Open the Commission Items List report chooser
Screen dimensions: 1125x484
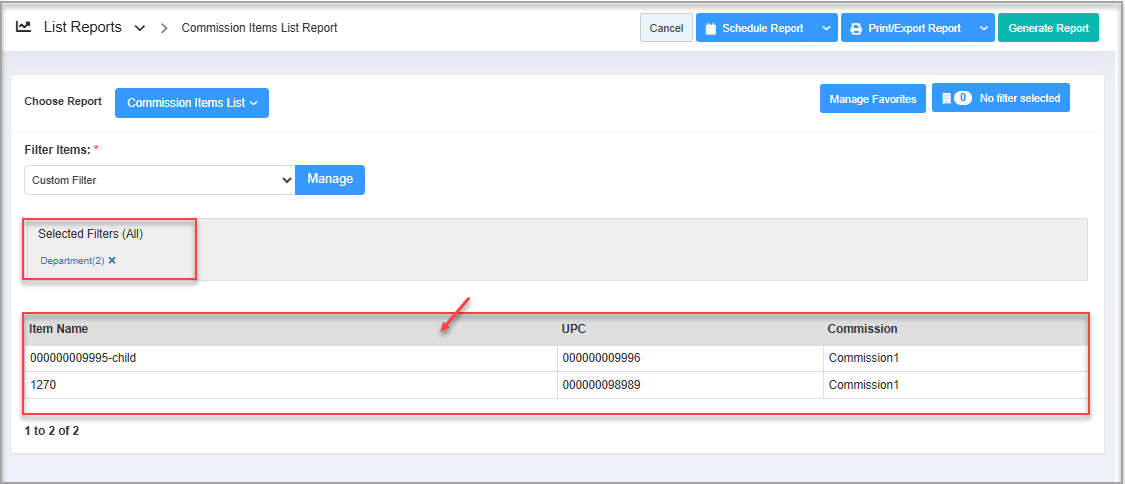click(192, 103)
